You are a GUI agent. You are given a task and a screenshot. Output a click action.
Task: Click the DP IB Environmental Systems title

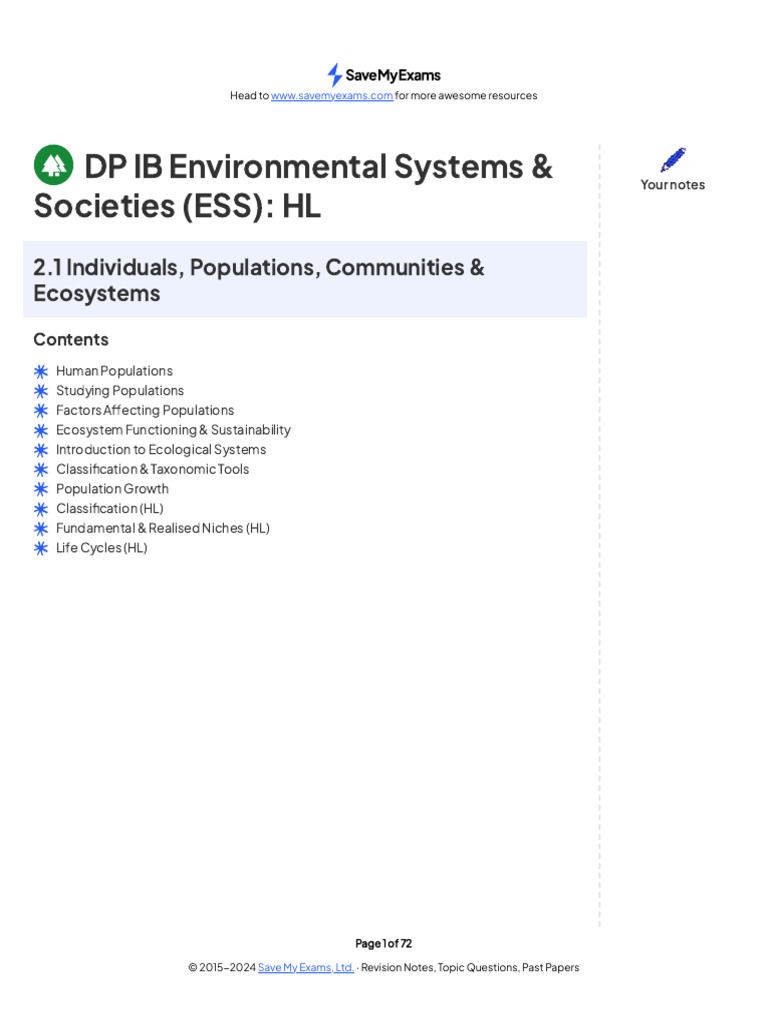point(293,186)
